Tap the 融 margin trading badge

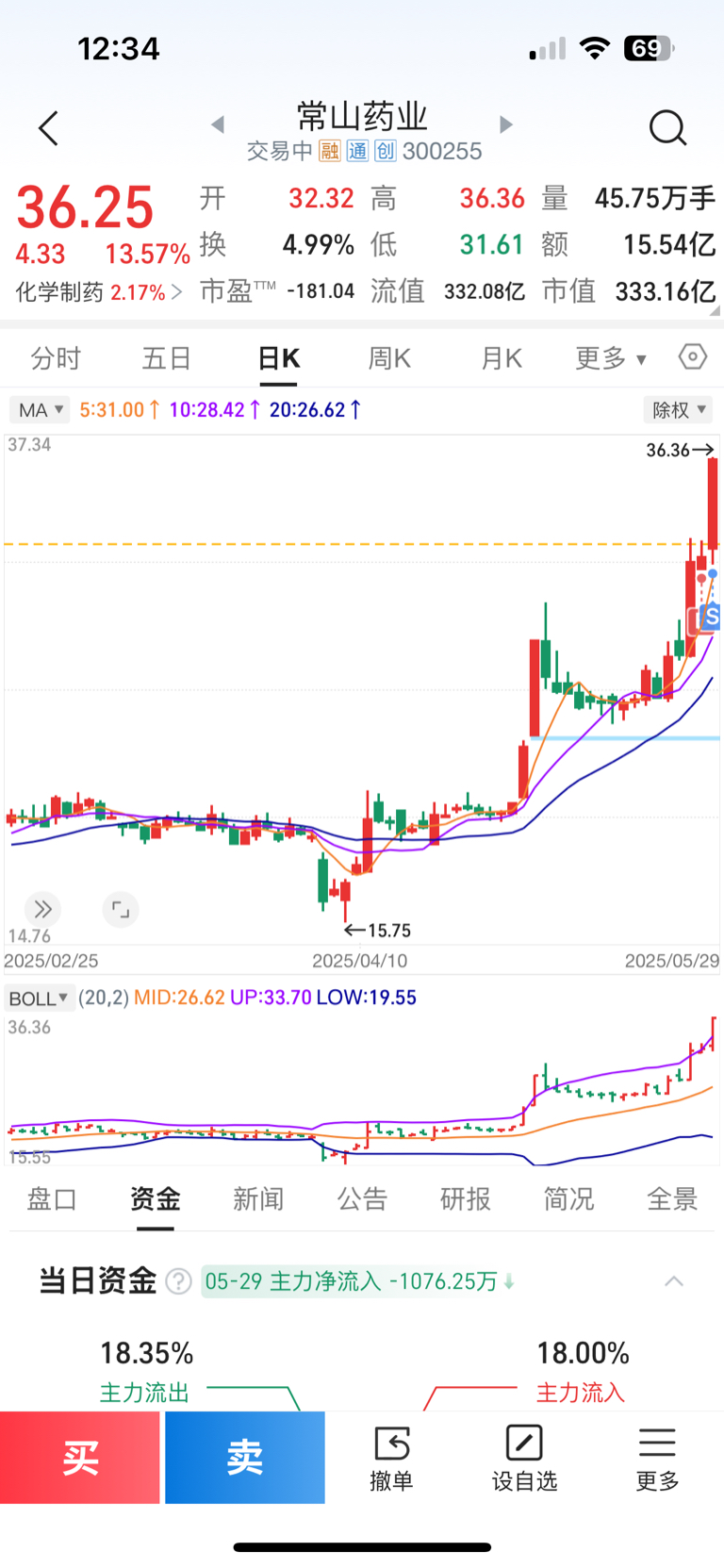coord(329,151)
